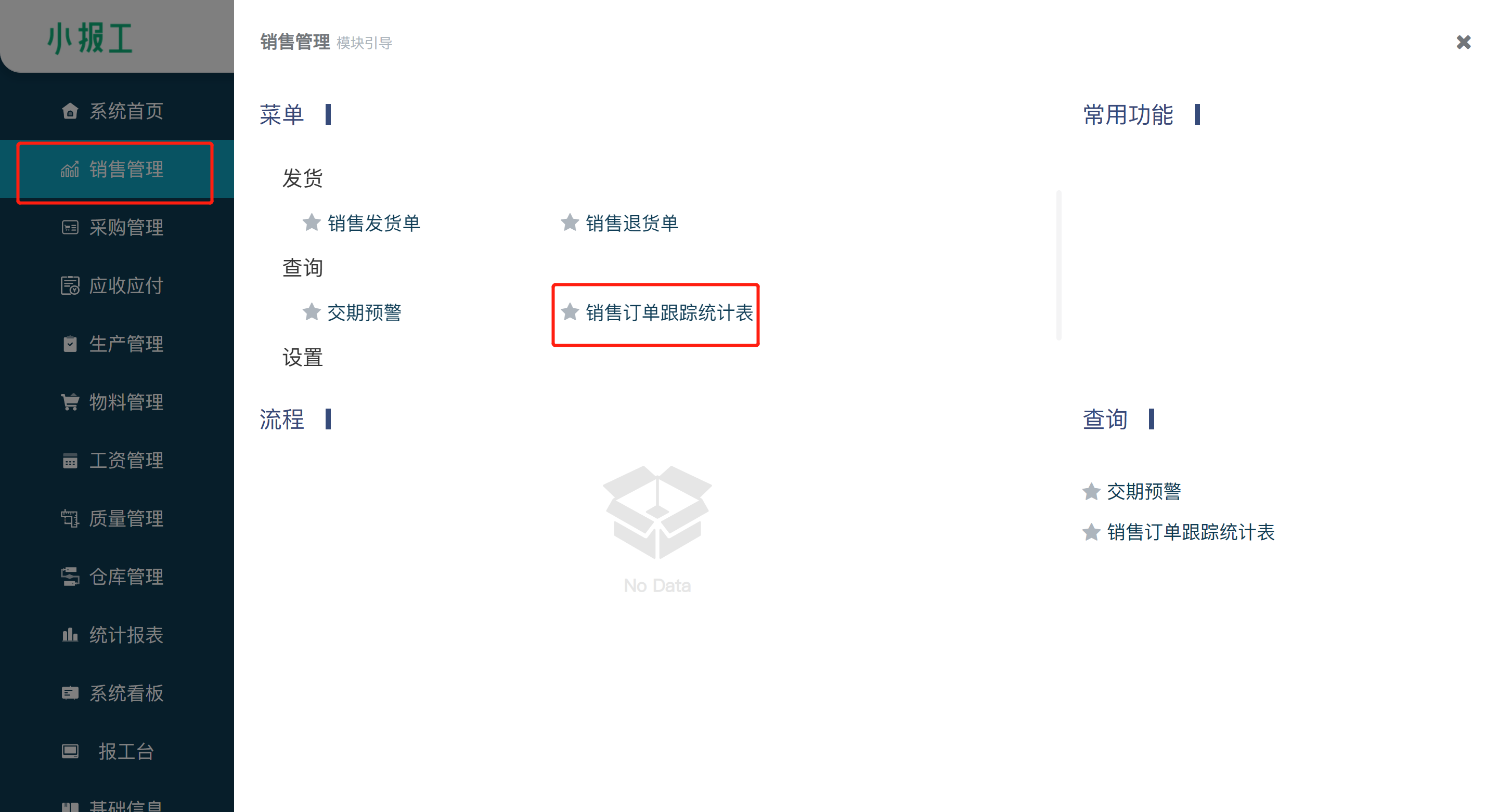Click the cart icon beside 物料管理
Viewport: 1498px width, 812px height.
(x=70, y=402)
